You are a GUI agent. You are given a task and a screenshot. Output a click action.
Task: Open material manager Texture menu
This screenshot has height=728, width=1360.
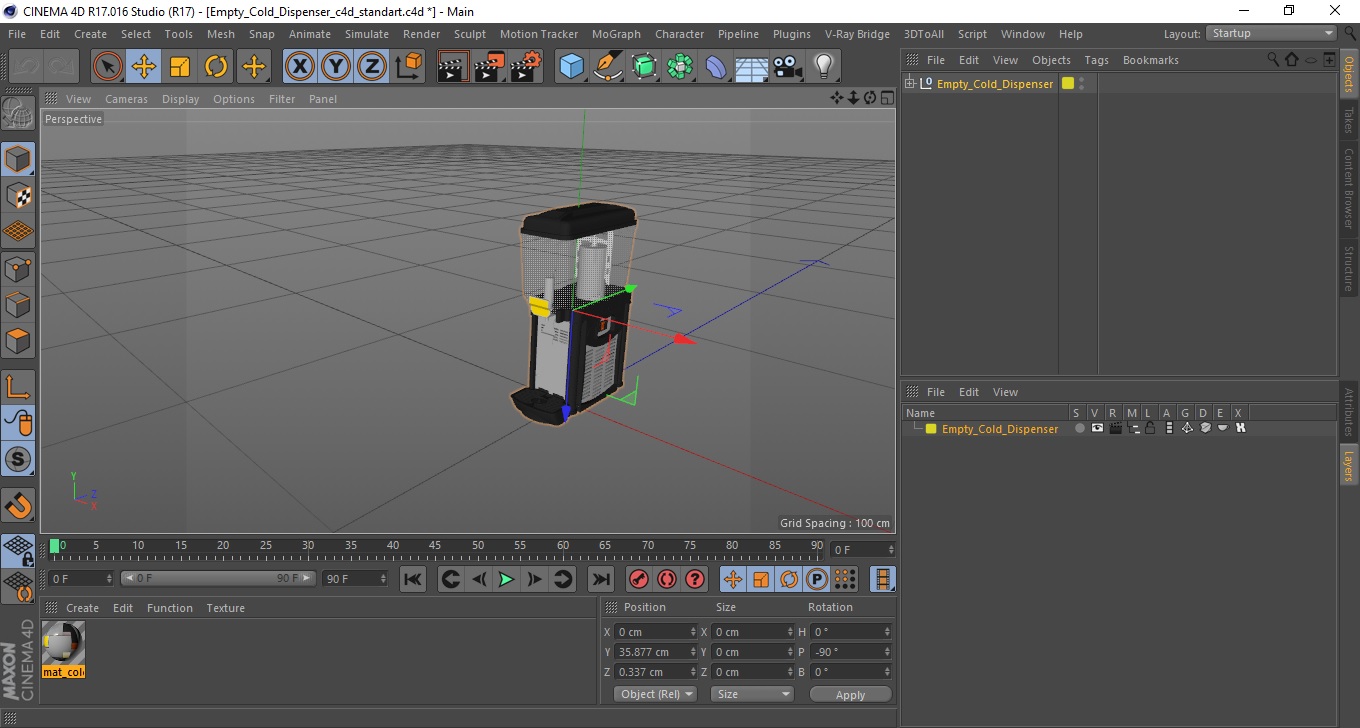point(225,608)
